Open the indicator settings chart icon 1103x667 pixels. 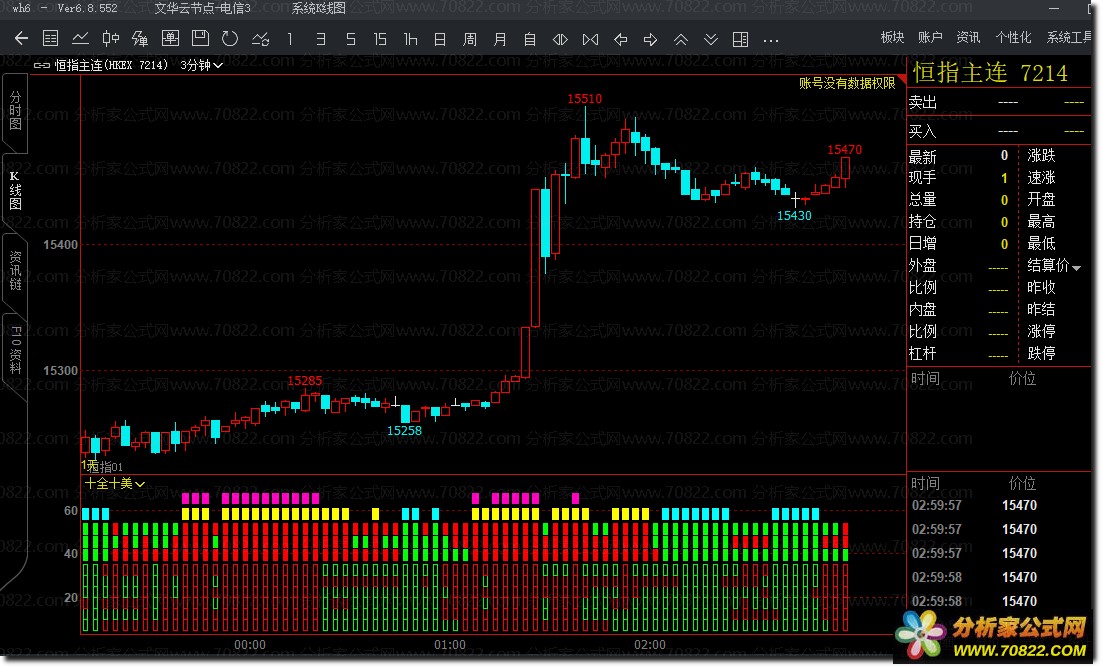(x=260, y=39)
